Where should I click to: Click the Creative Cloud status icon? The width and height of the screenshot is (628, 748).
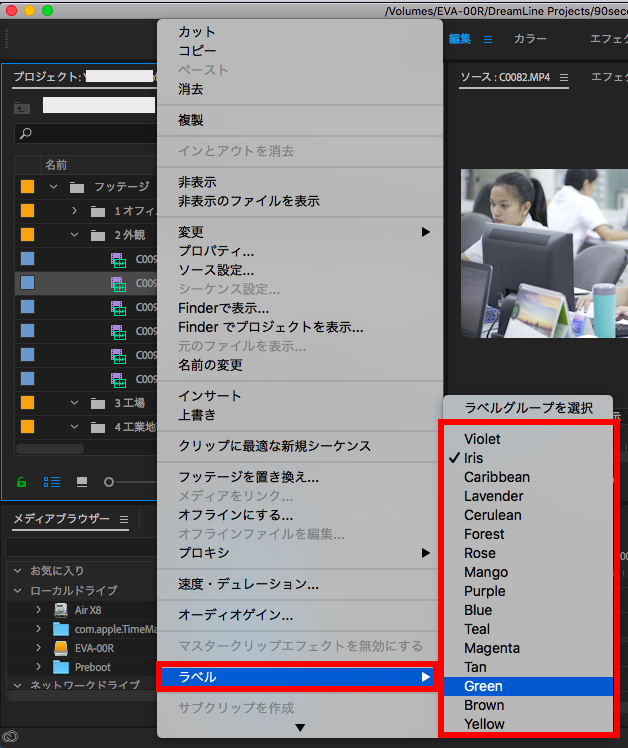pyautogui.click(x=10, y=737)
